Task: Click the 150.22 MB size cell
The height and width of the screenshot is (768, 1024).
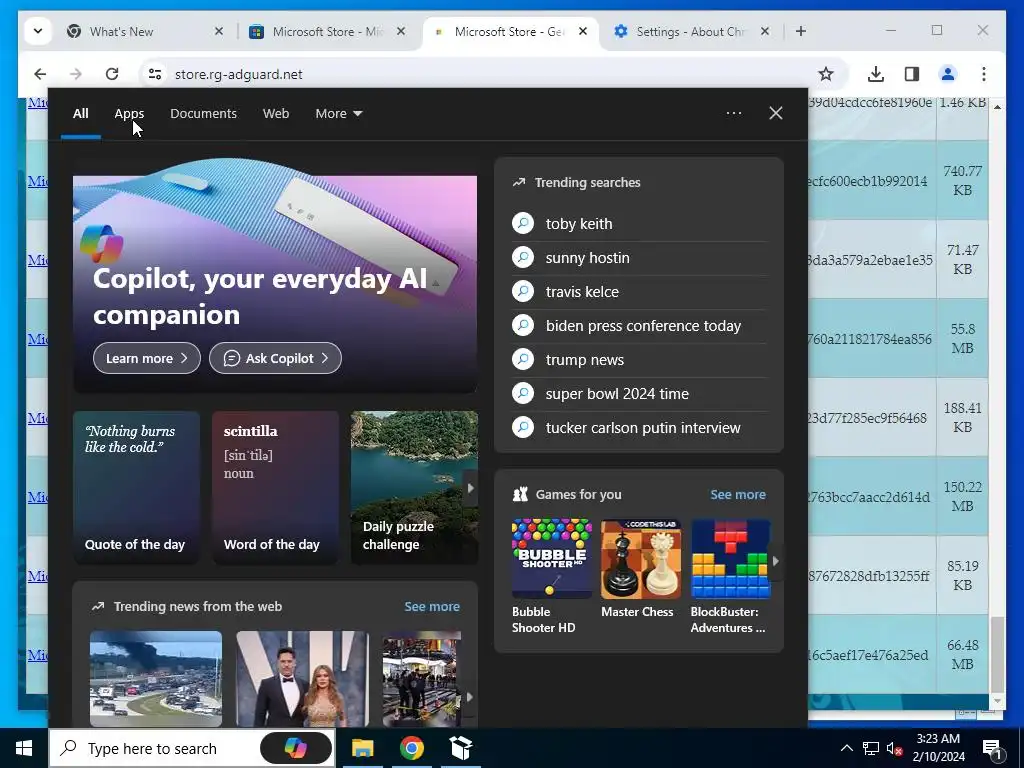Action: [x=963, y=496]
